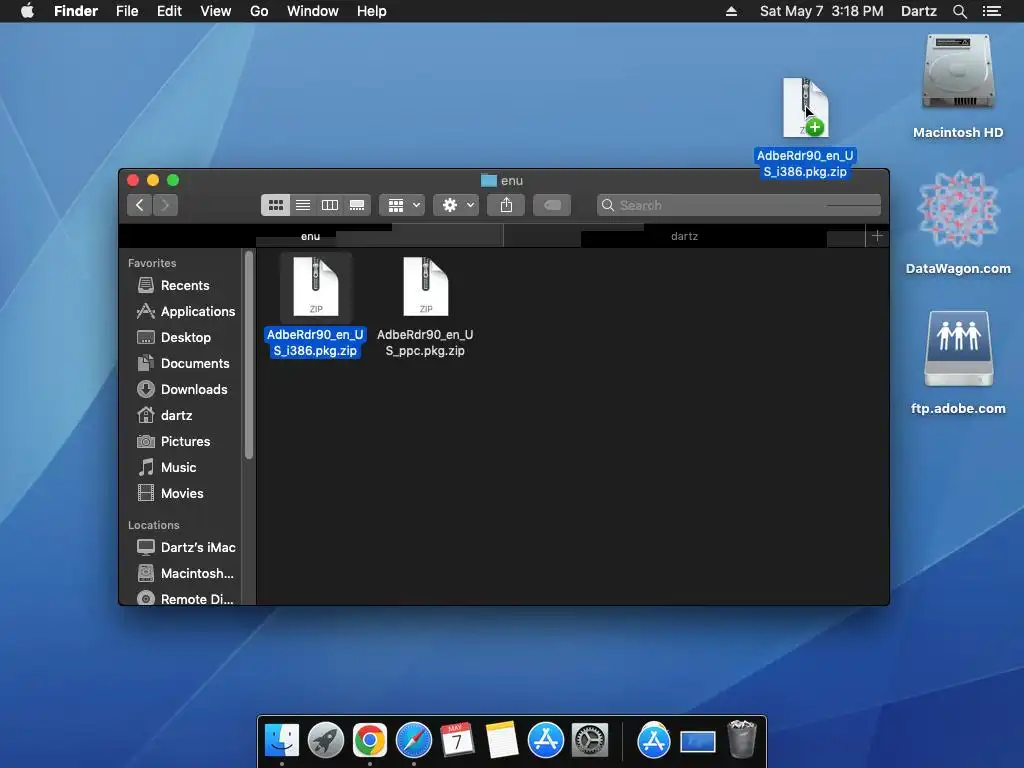Open the Applications folder stack in Dock
The width and height of the screenshot is (1024, 768).
[x=654, y=740]
